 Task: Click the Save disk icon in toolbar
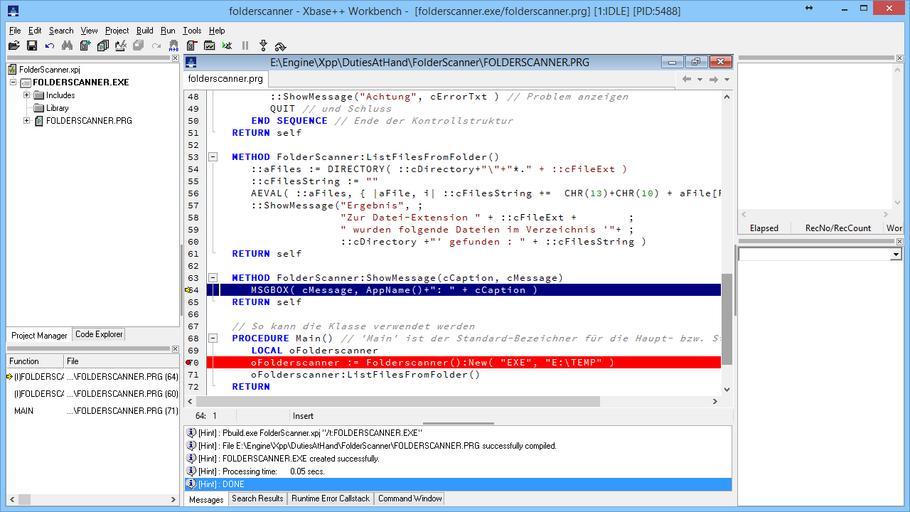click(32, 46)
